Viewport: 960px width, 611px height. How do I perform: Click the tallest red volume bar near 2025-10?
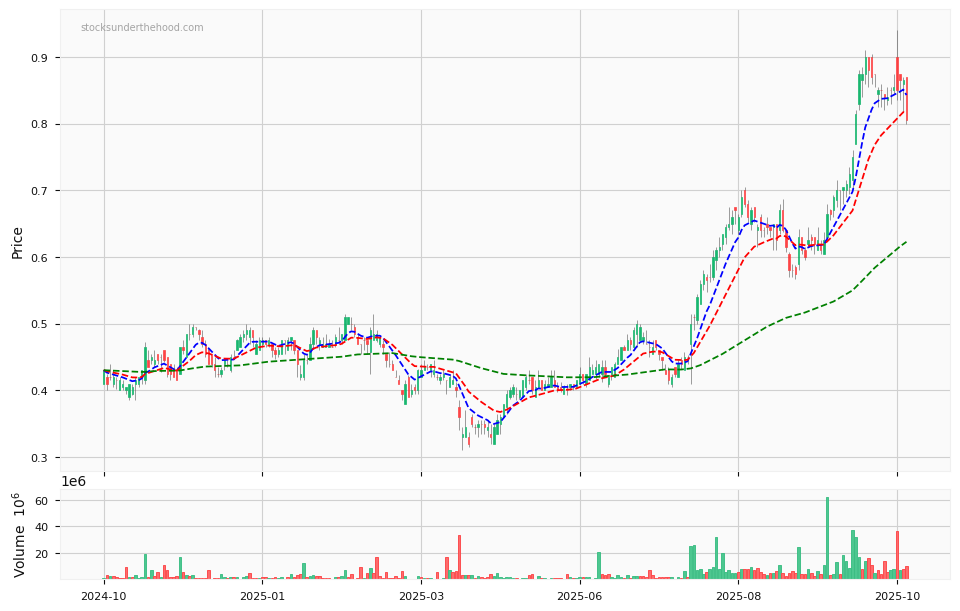[897, 556]
